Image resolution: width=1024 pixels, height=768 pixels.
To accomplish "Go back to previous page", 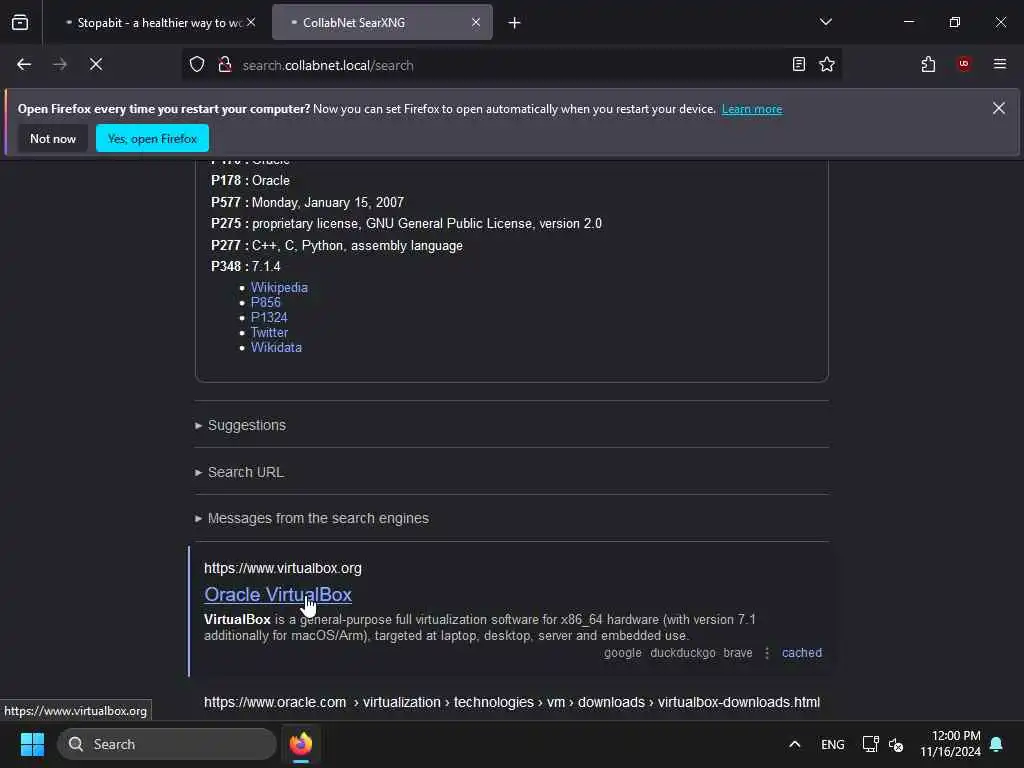I will [x=24, y=65].
